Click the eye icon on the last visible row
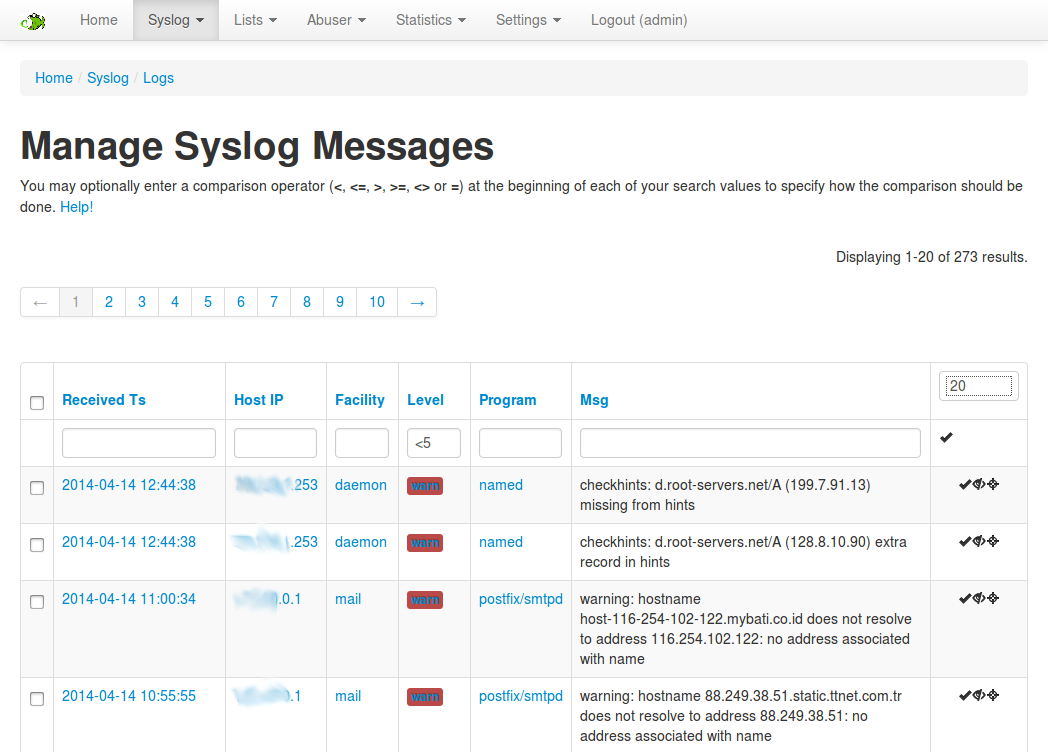1048x752 pixels. [977, 695]
